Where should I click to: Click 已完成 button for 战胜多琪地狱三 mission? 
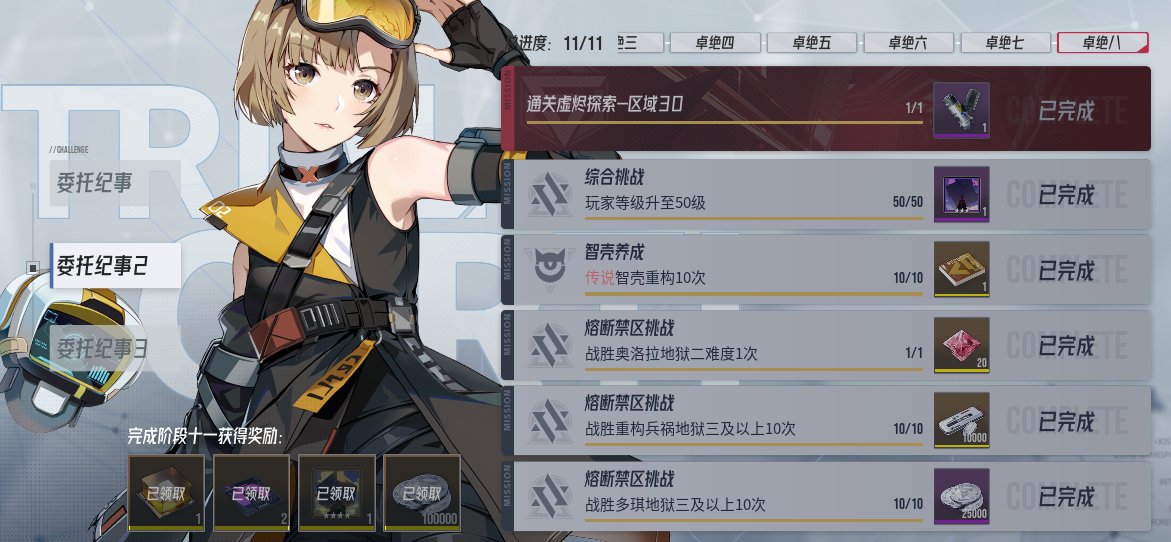(1066, 496)
